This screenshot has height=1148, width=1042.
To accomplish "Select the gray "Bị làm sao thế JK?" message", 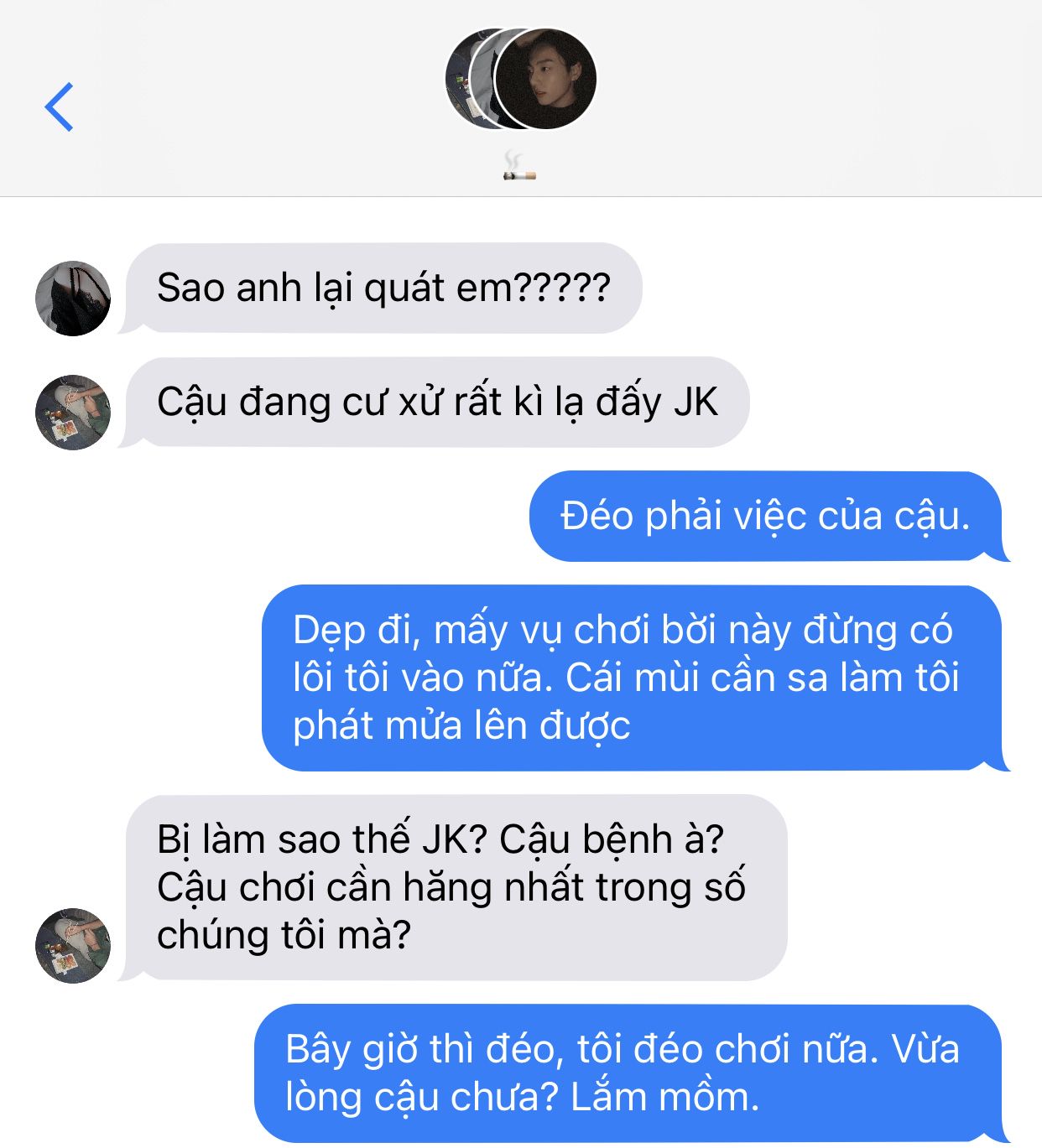I will click(453, 887).
